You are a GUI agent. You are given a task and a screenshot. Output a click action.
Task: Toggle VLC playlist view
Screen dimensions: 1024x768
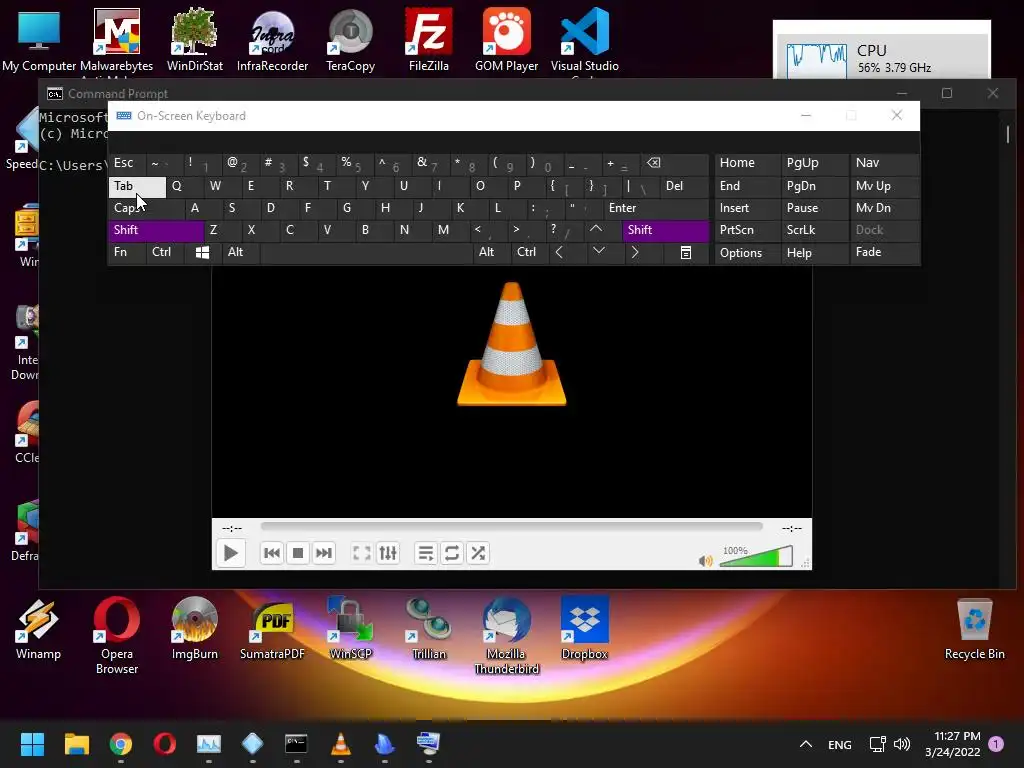pos(426,553)
